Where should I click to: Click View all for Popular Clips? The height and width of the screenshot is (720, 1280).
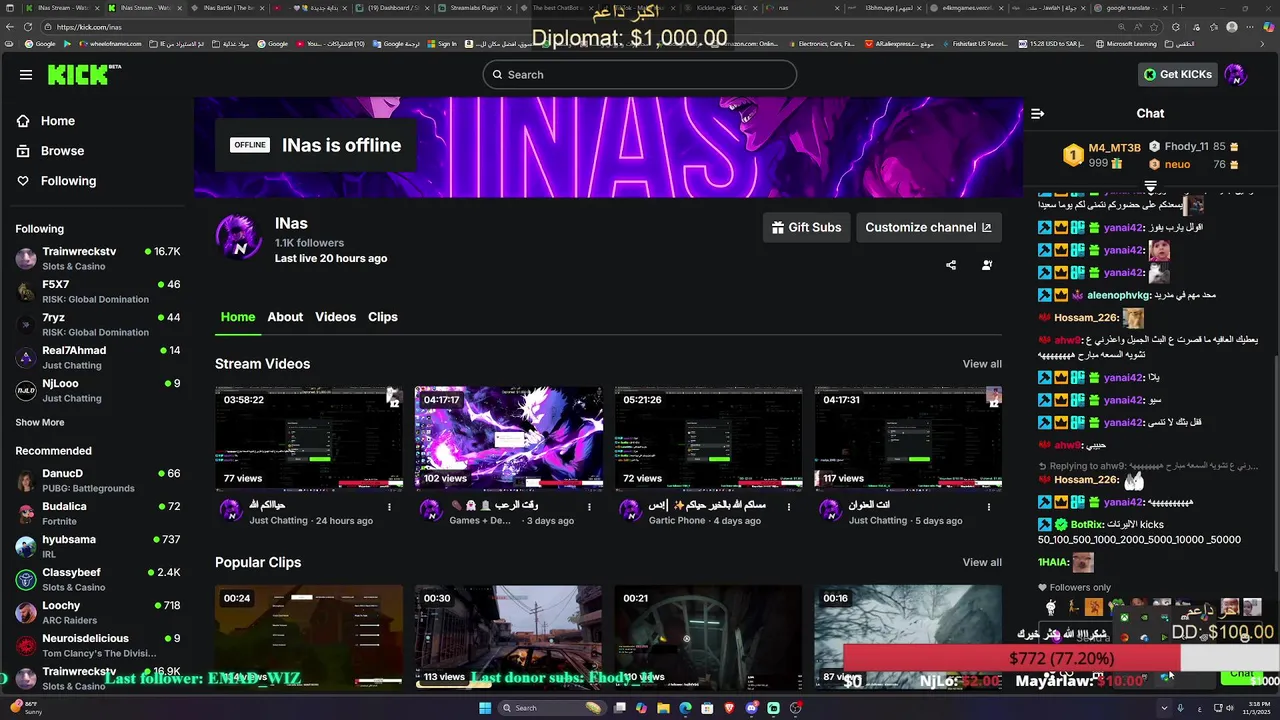(x=982, y=563)
